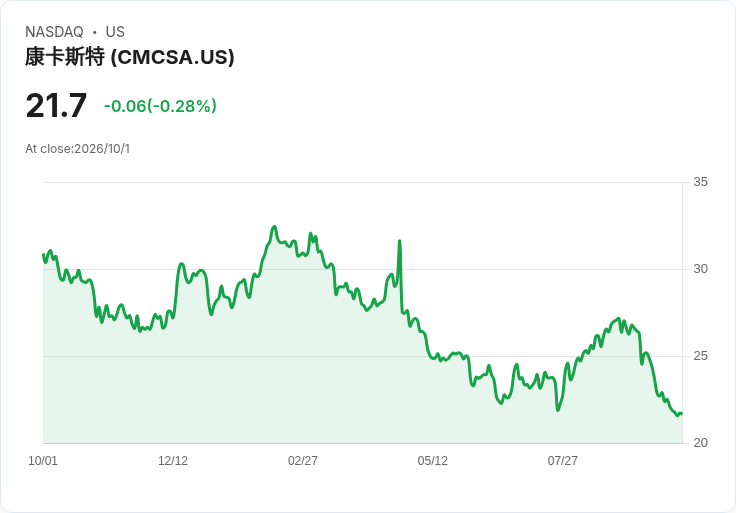Click the At close:2026/10/1 timestamp
This screenshot has width=736, height=513.
tap(77, 149)
